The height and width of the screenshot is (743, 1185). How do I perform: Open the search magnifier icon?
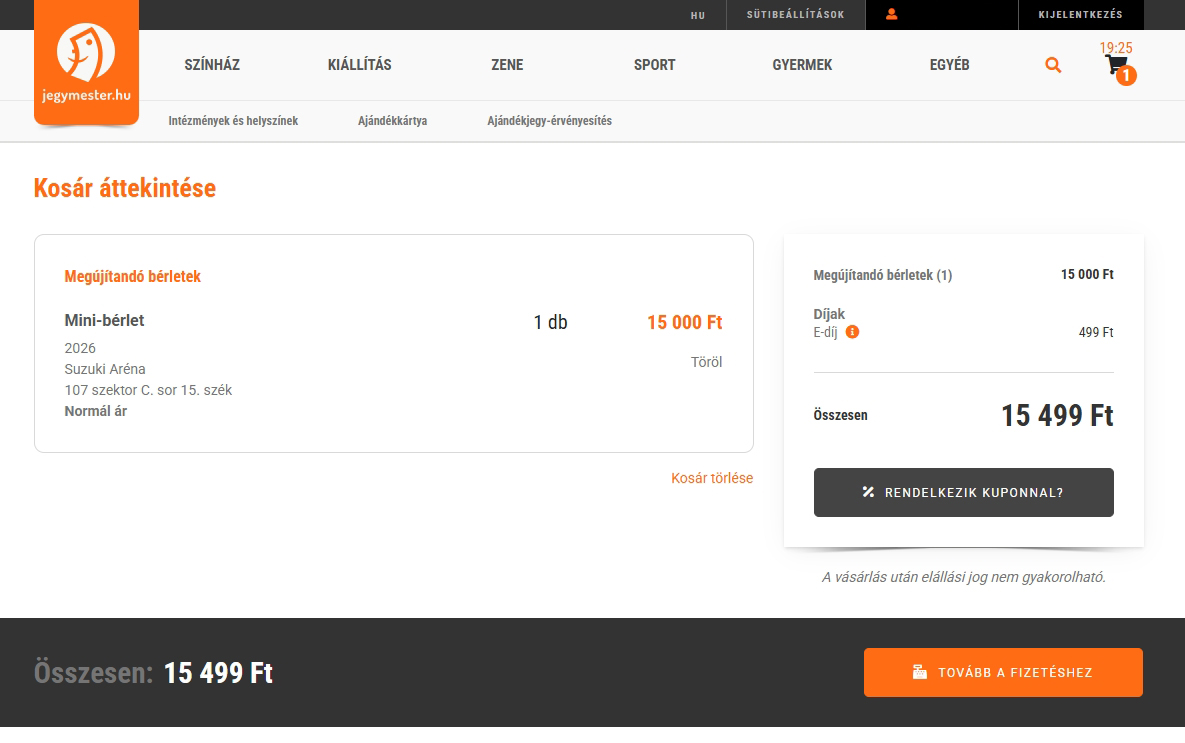tap(1053, 65)
